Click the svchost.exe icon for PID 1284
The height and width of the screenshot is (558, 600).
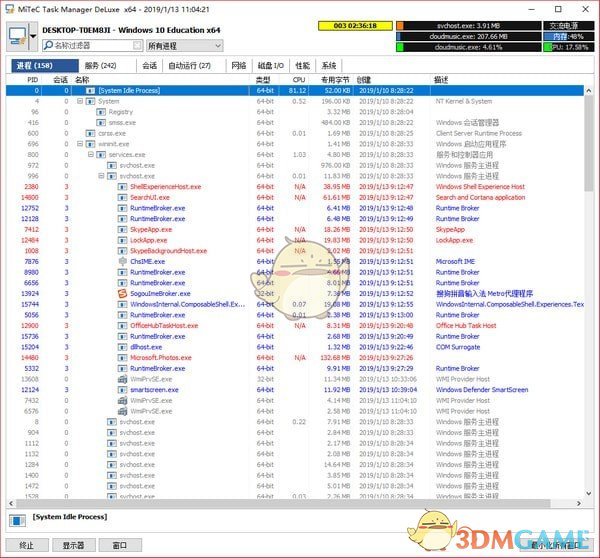coord(112,465)
